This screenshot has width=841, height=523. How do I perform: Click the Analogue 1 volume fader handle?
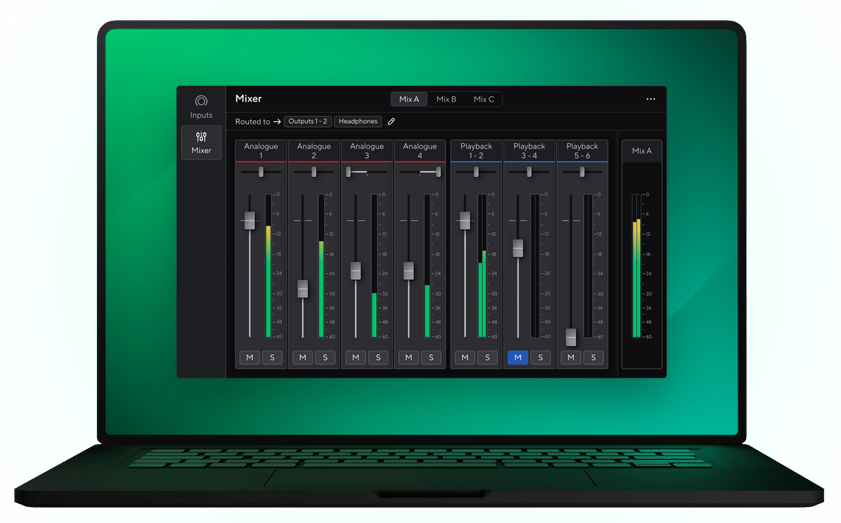point(249,220)
